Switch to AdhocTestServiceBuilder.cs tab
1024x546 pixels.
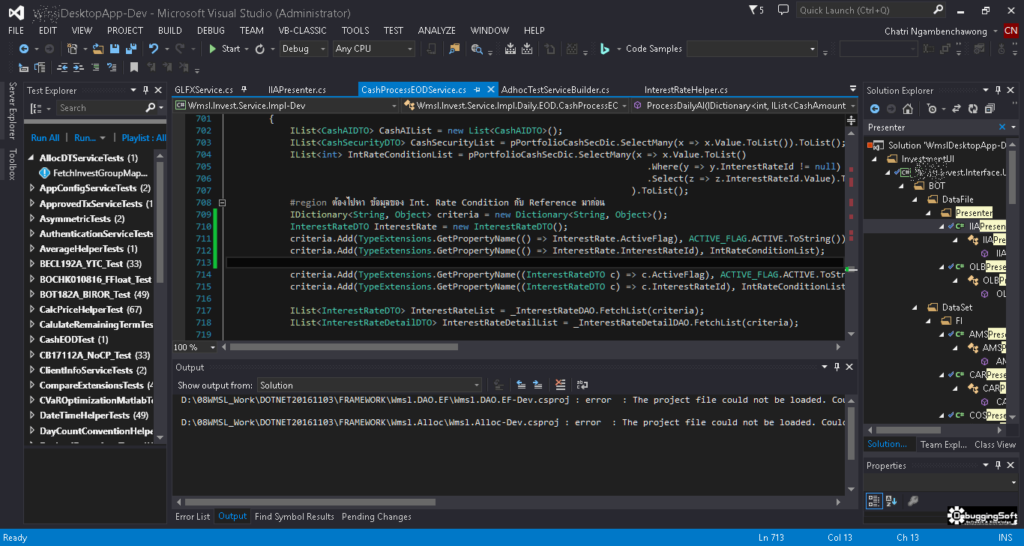click(x=555, y=90)
